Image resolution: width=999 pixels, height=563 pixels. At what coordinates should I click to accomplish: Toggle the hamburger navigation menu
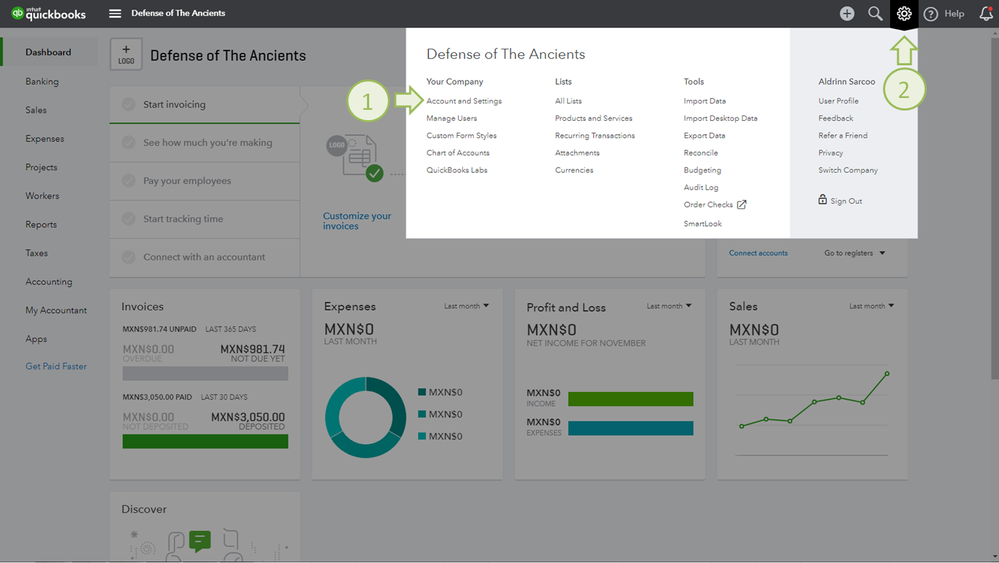point(115,13)
